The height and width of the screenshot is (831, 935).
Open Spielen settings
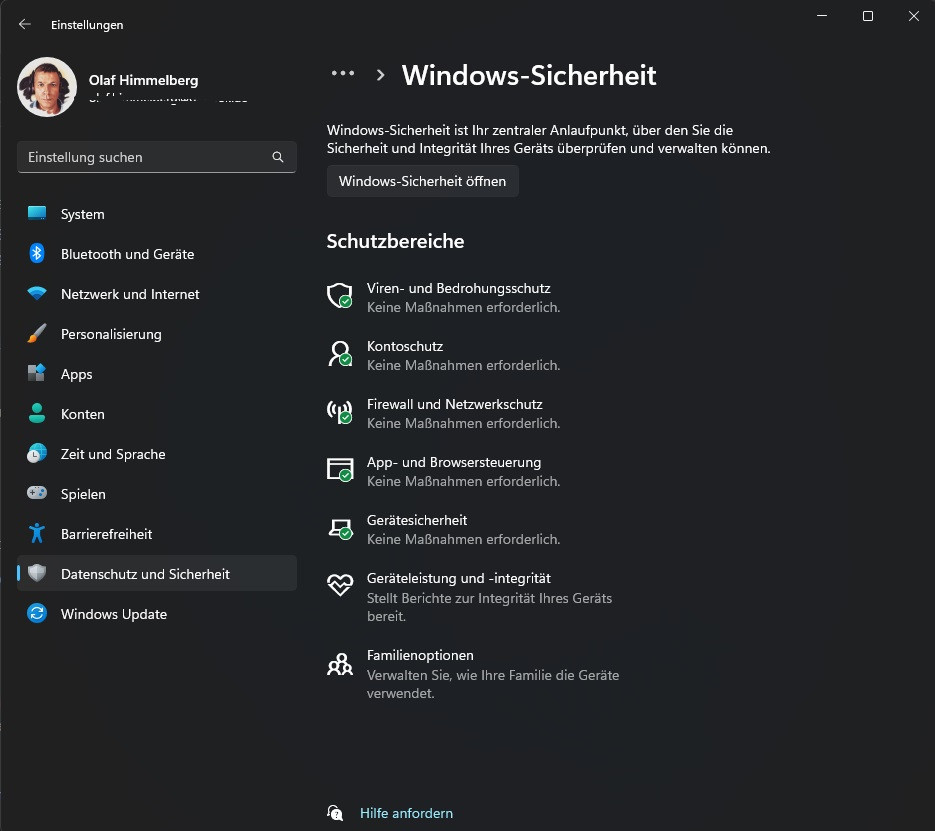tap(157, 494)
